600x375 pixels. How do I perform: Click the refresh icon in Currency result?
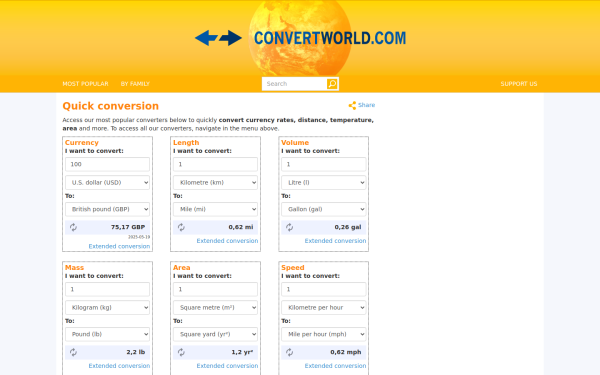[x=73, y=227]
